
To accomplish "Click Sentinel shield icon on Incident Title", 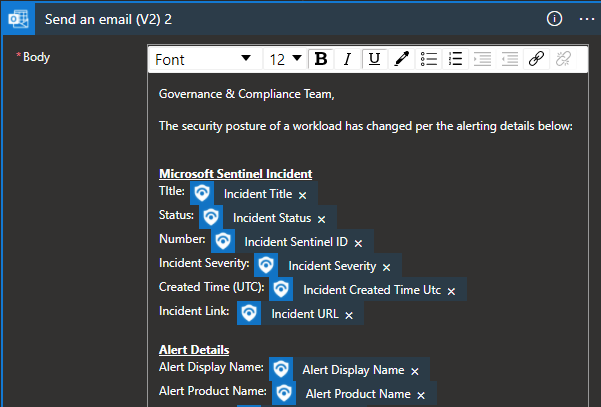I will (202, 193).
